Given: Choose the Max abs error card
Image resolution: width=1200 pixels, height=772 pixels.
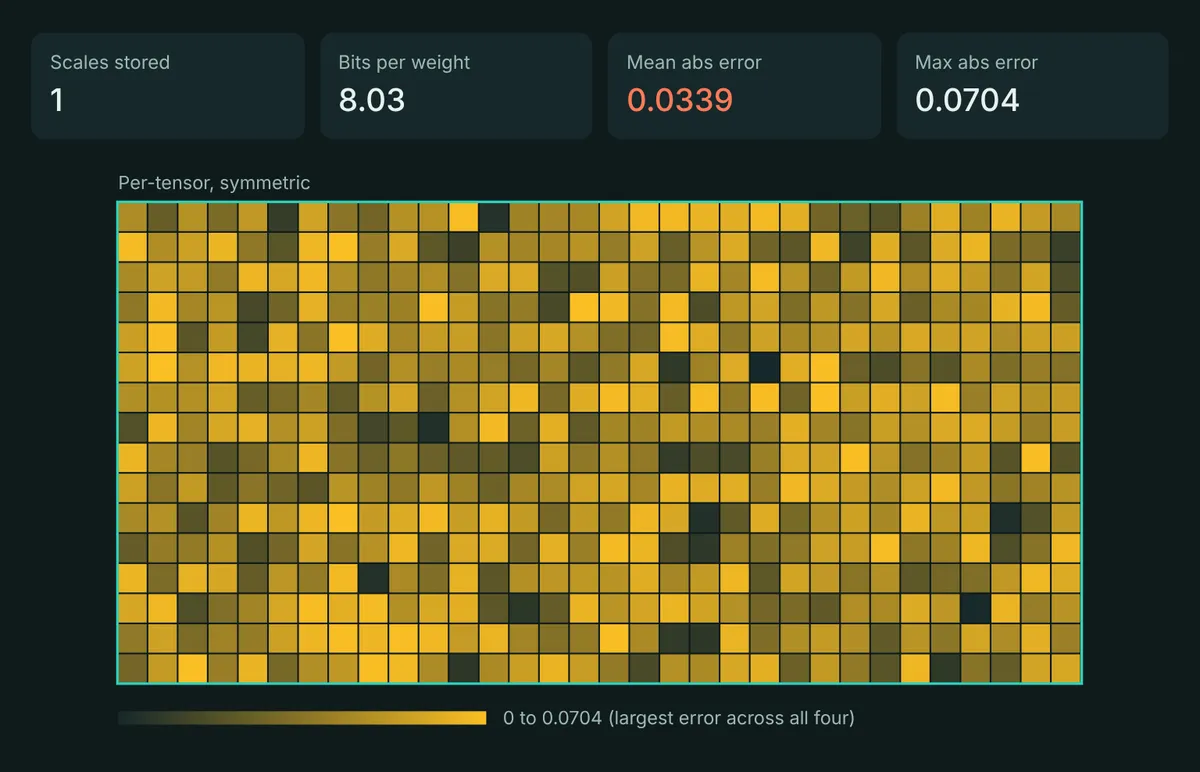Looking at the screenshot, I should pyautogui.click(x=1032, y=86).
